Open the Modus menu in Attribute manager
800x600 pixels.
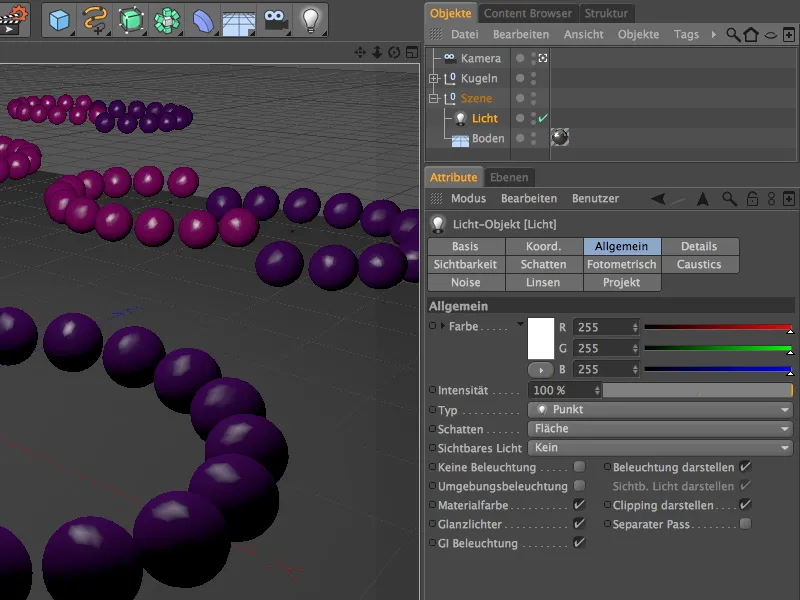[468, 198]
